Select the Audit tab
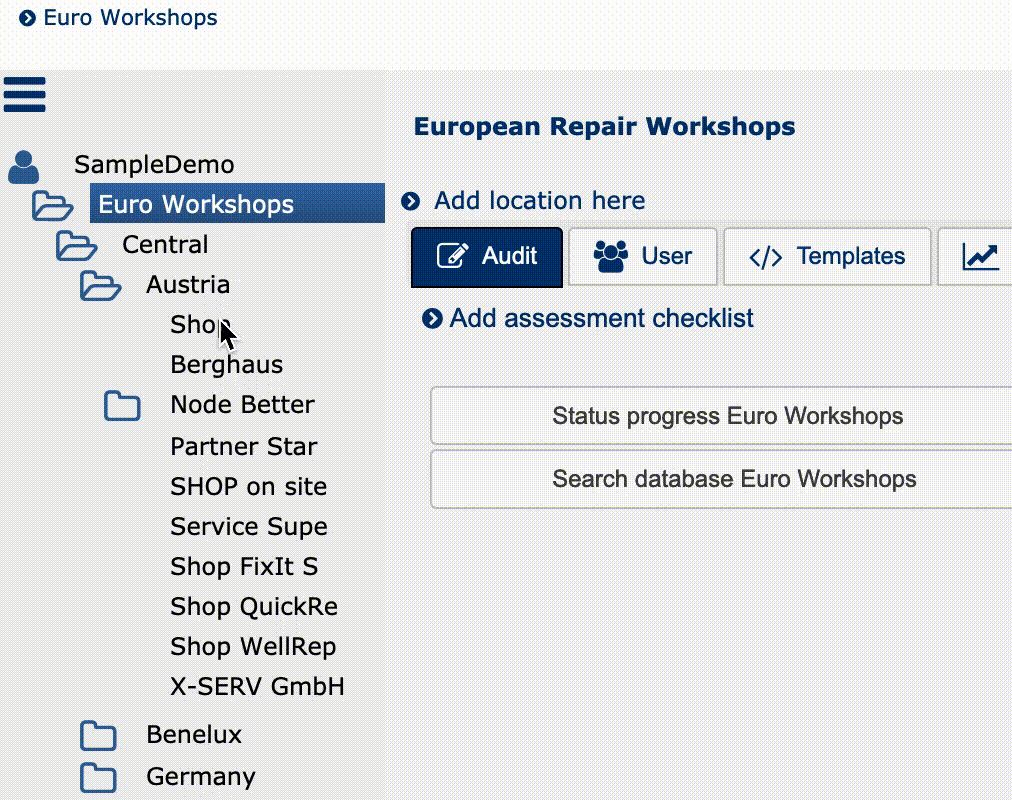 (x=487, y=257)
